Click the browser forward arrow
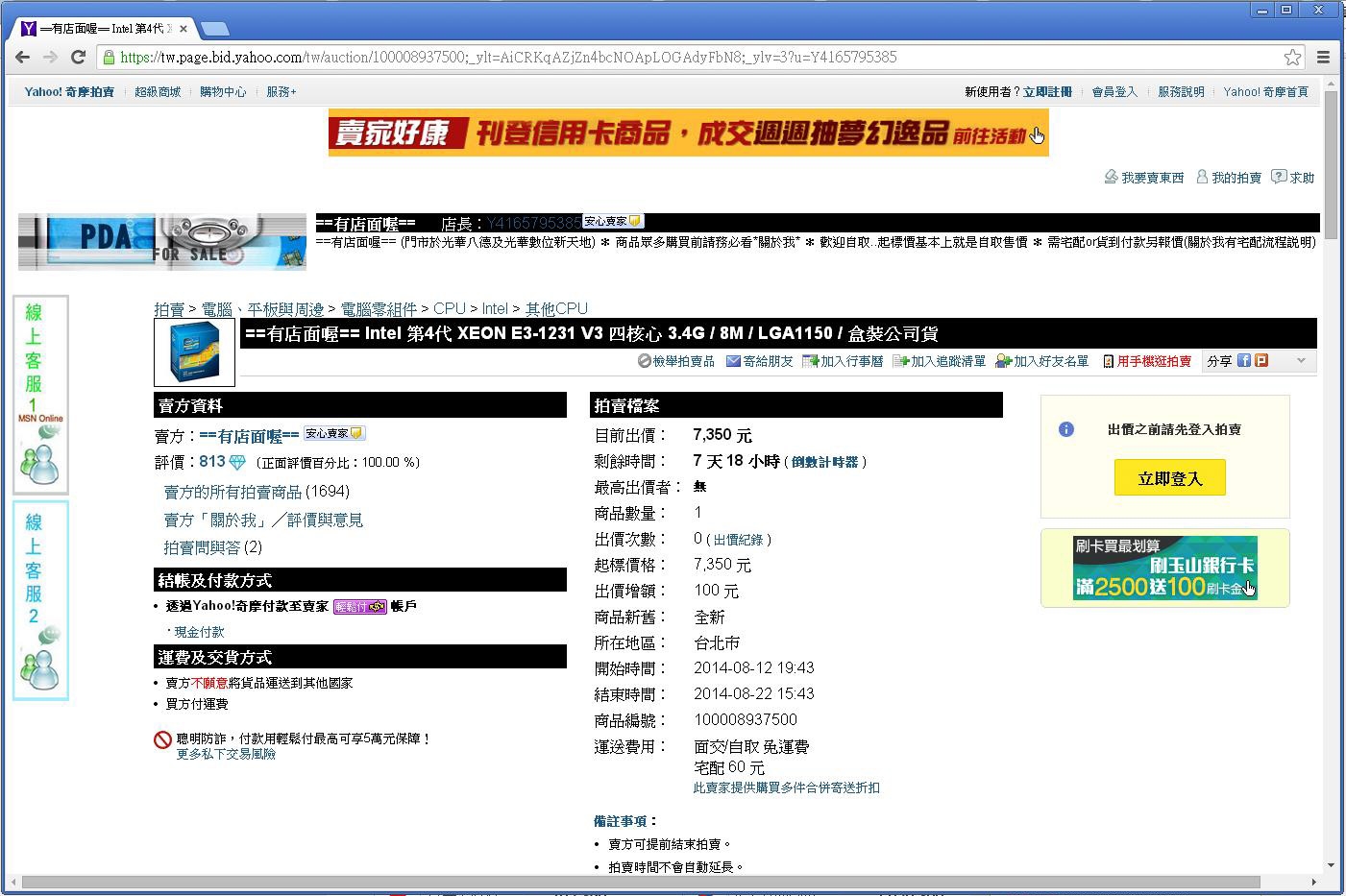The width and height of the screenshot is (1346, 896). (x=50, y=58)
